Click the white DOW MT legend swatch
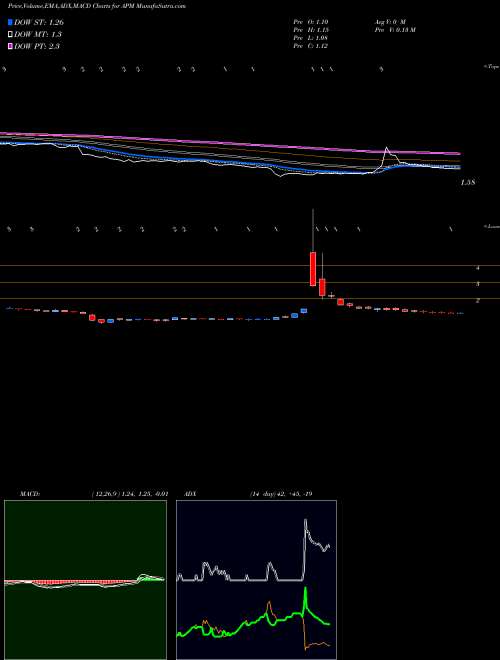Image resolution: width=500 pixels, height=660 pixels. [x=11, y=34]
